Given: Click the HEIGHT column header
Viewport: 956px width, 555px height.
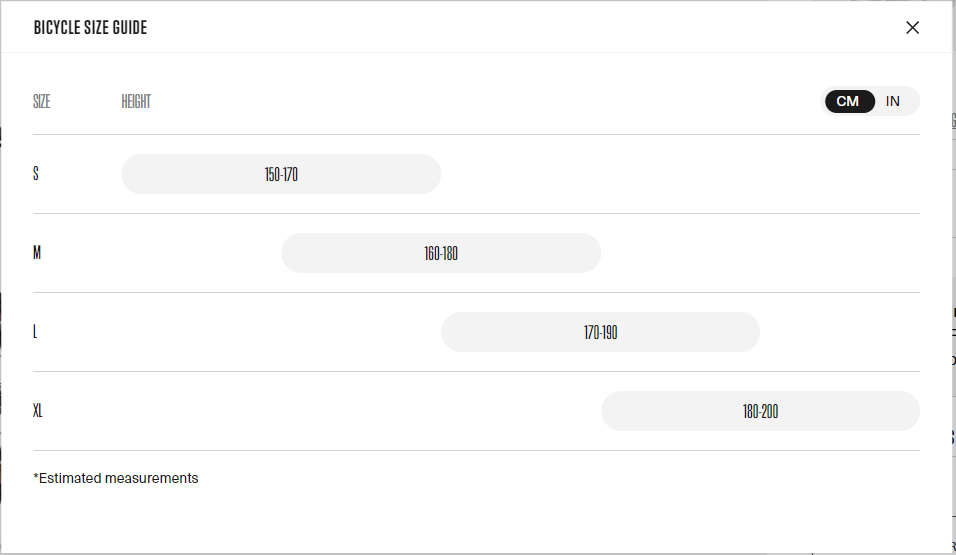Looking at the screenshot, I should [136, 101].
